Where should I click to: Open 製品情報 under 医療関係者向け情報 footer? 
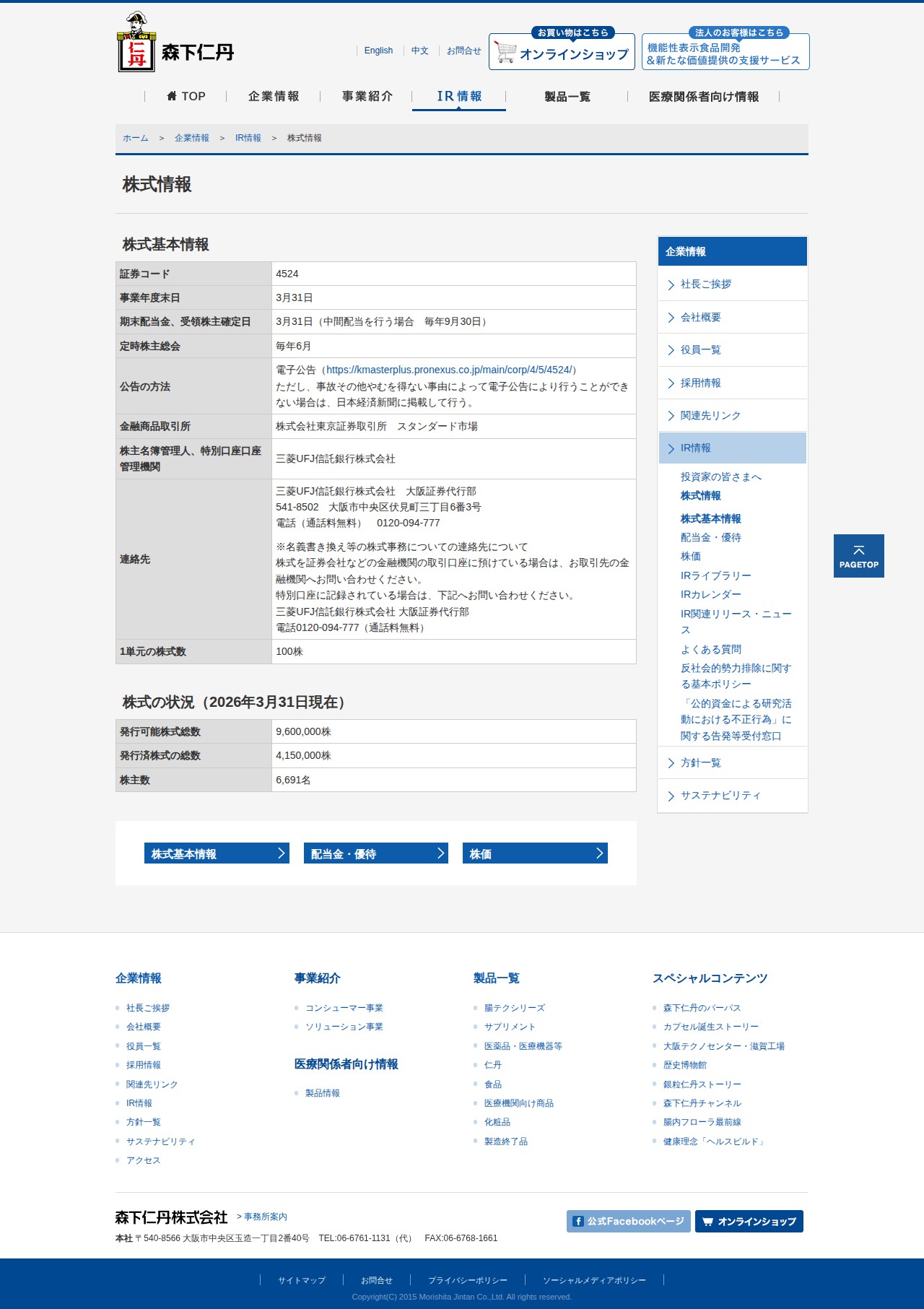pyautogui.click(x=323, y=1093)
